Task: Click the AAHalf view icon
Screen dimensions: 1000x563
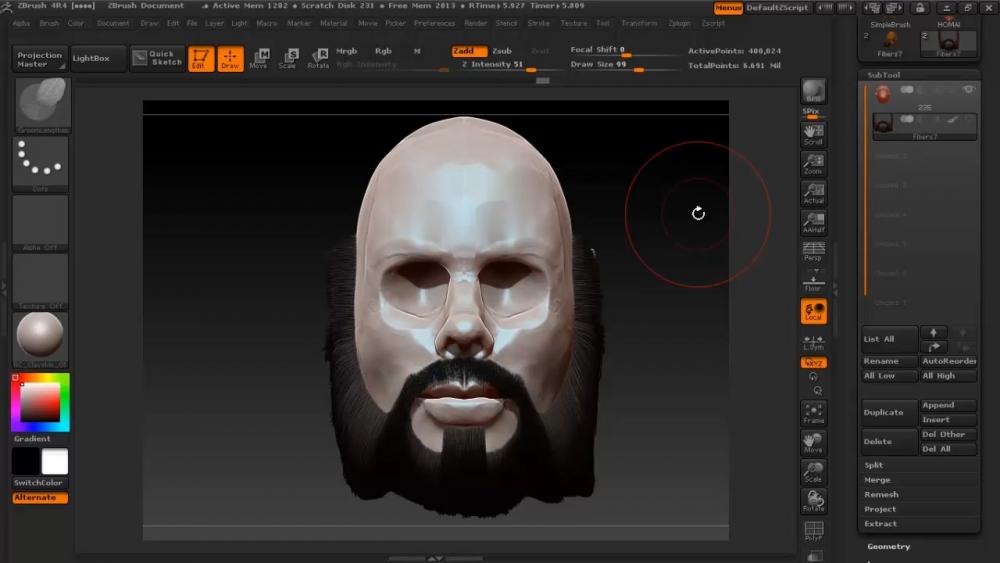Action: pos(813,221)
